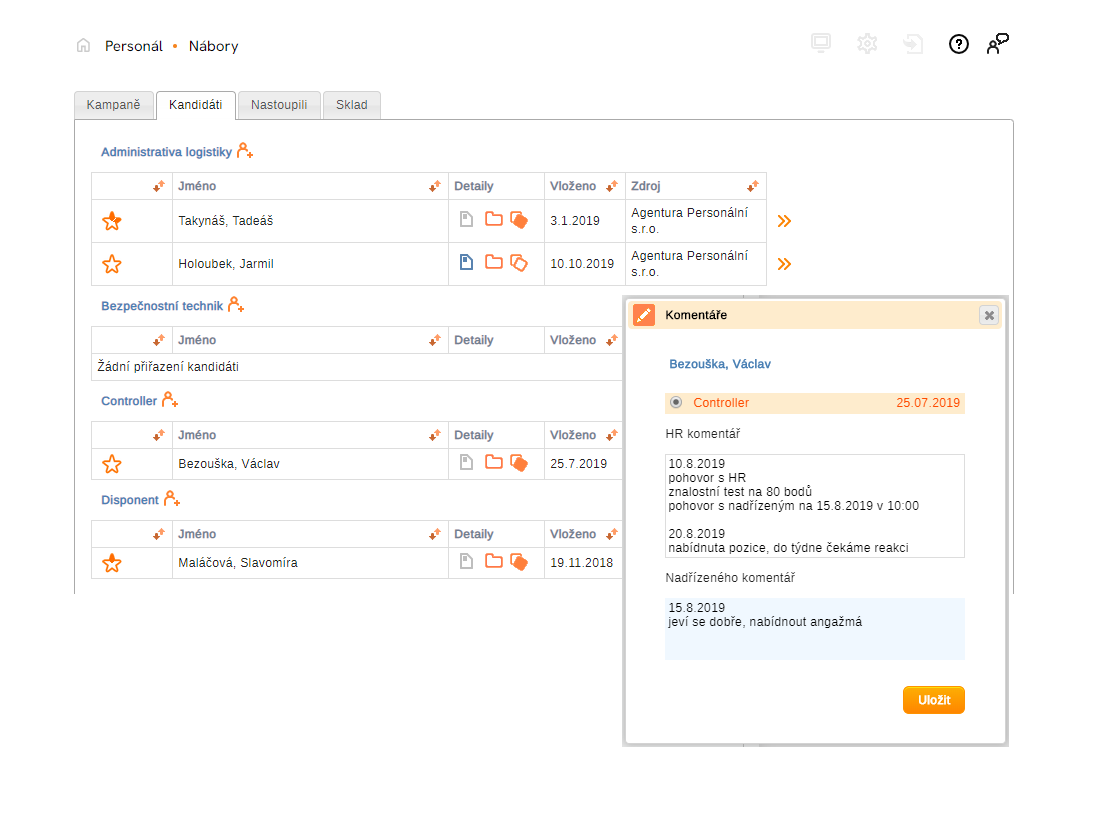The height and width of the screenshot is (830, 1100).
Task: Expand row arrows for Holoubek, Jarmil
Action: pyautogui.click(x=784, y=264)
